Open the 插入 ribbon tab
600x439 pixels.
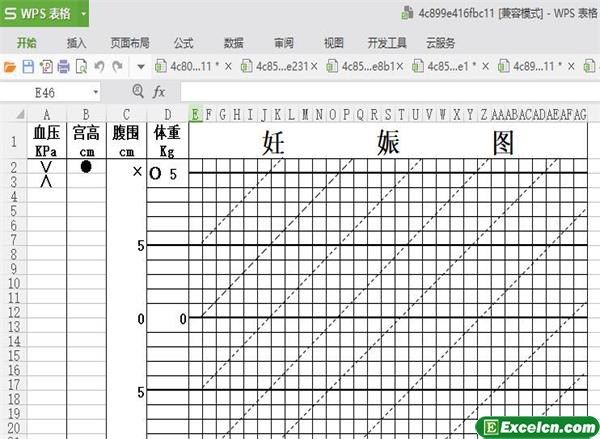77,43
